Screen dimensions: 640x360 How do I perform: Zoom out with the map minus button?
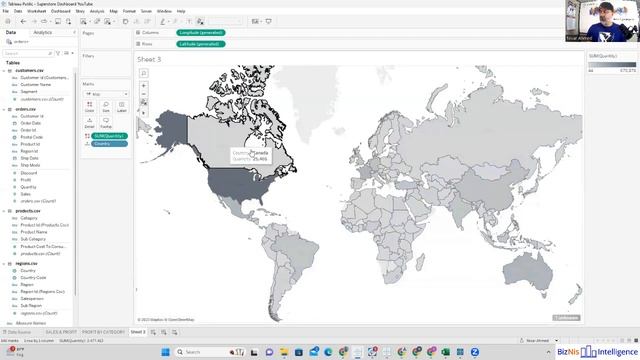144,94
